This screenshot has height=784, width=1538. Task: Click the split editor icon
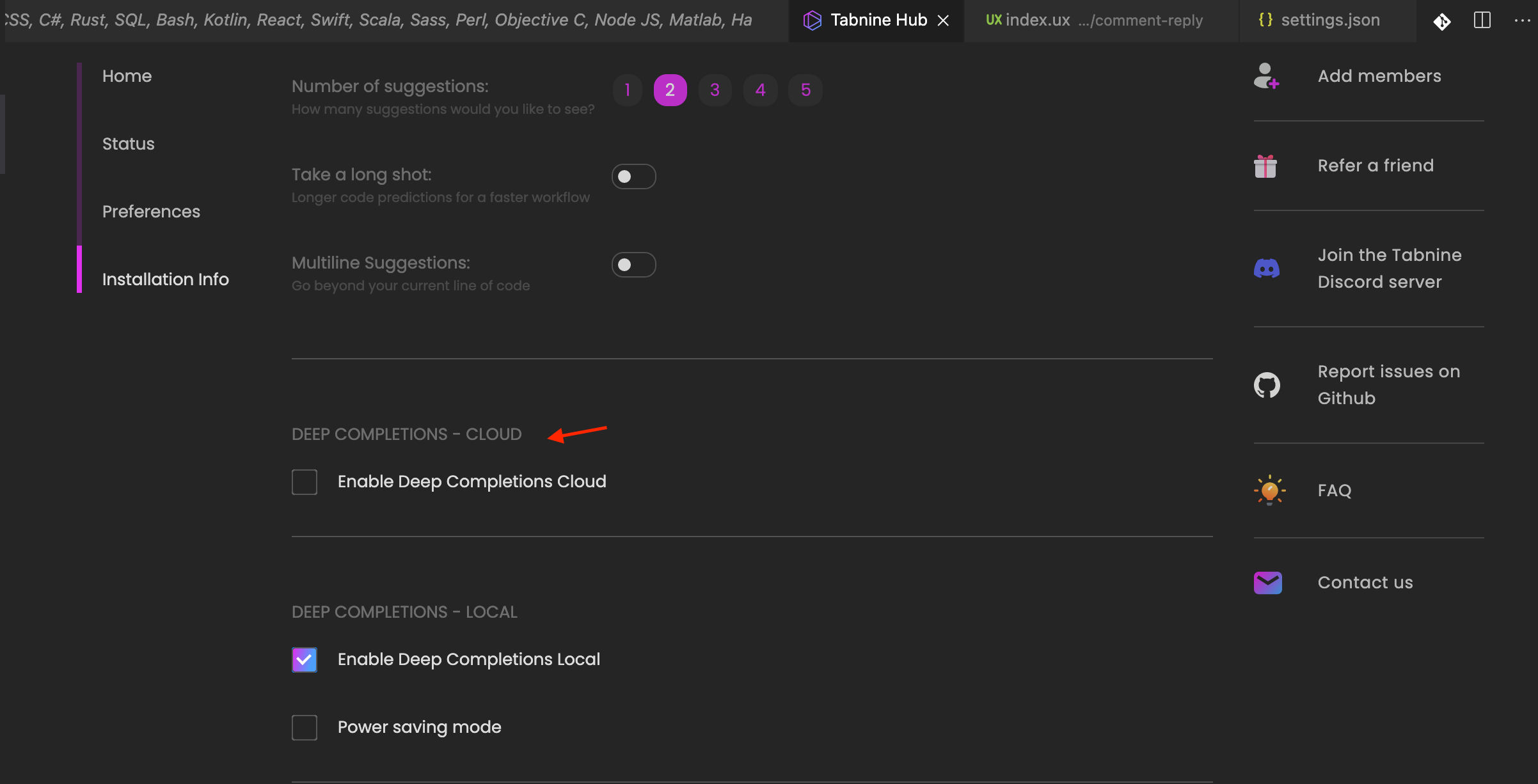[1482, 20]
